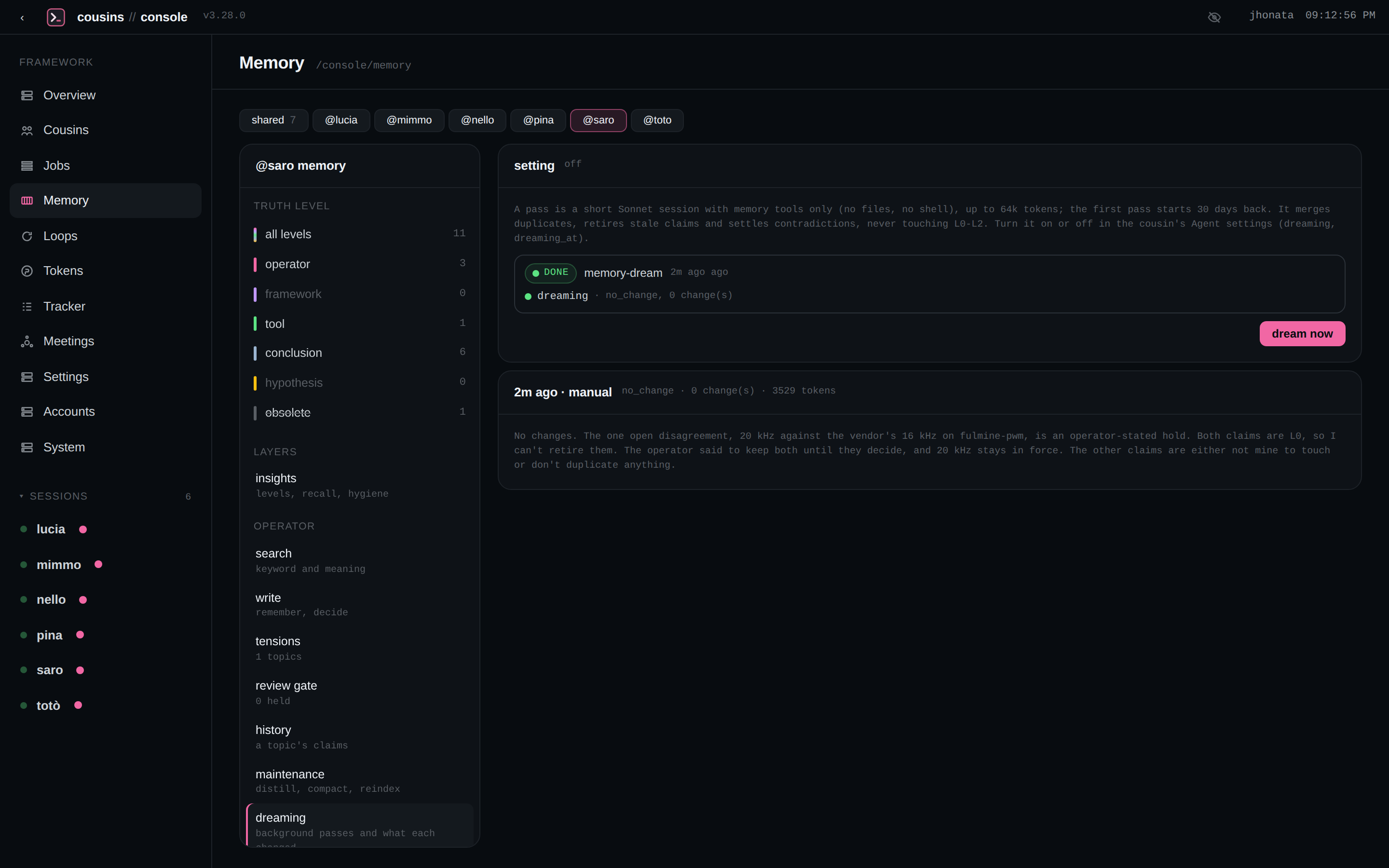The height and width of the screenshot is (868, 1389).
Task: Click the Cousins people icon
Action: (27, 130)
